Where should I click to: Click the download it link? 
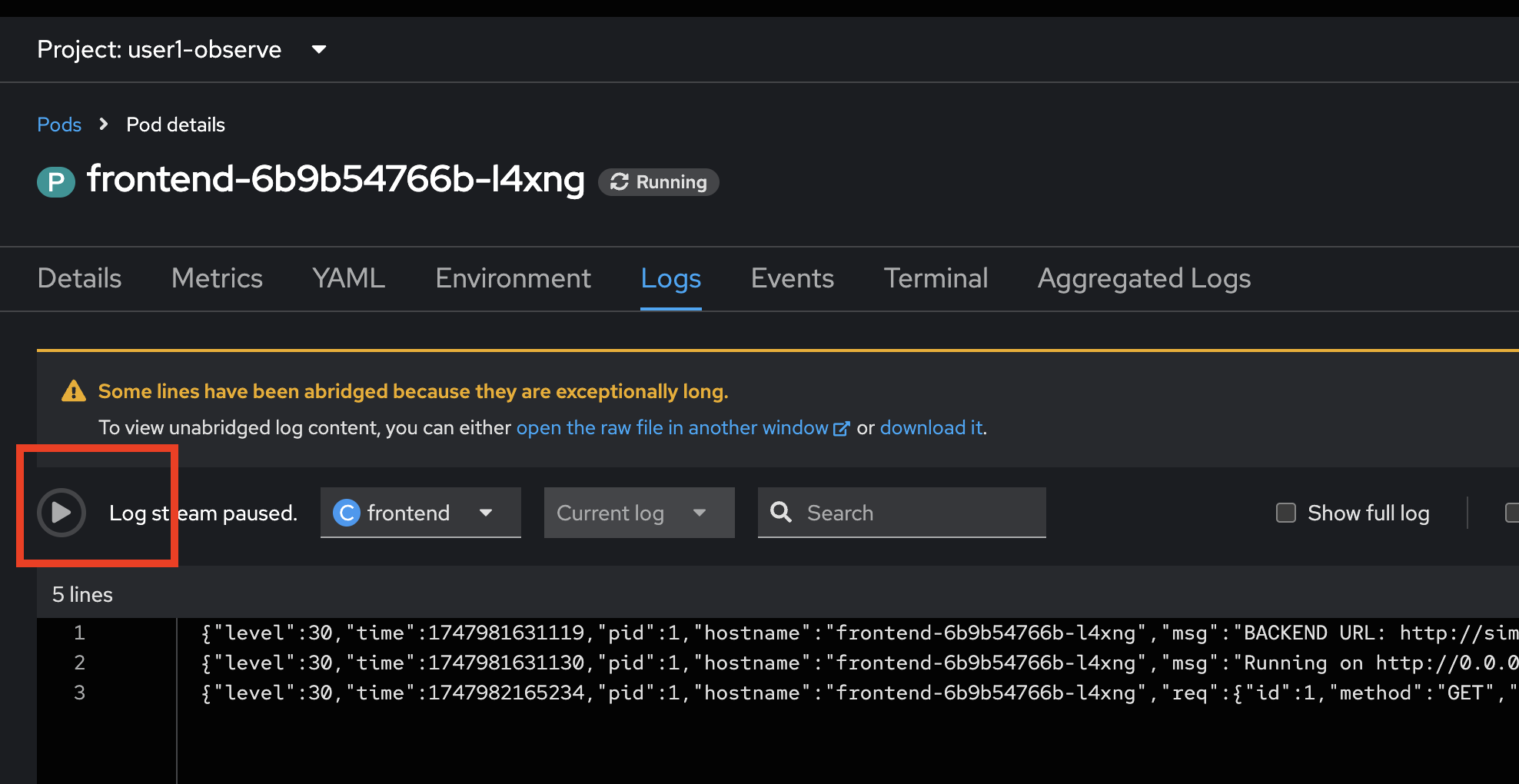coord(932,427)
